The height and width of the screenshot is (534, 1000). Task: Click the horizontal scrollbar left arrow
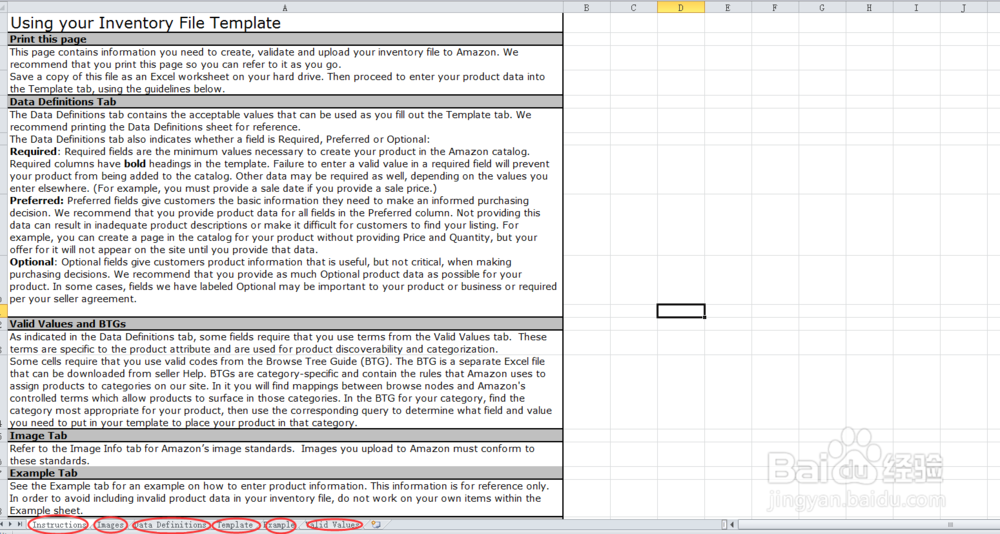click(x=733, y=525)
